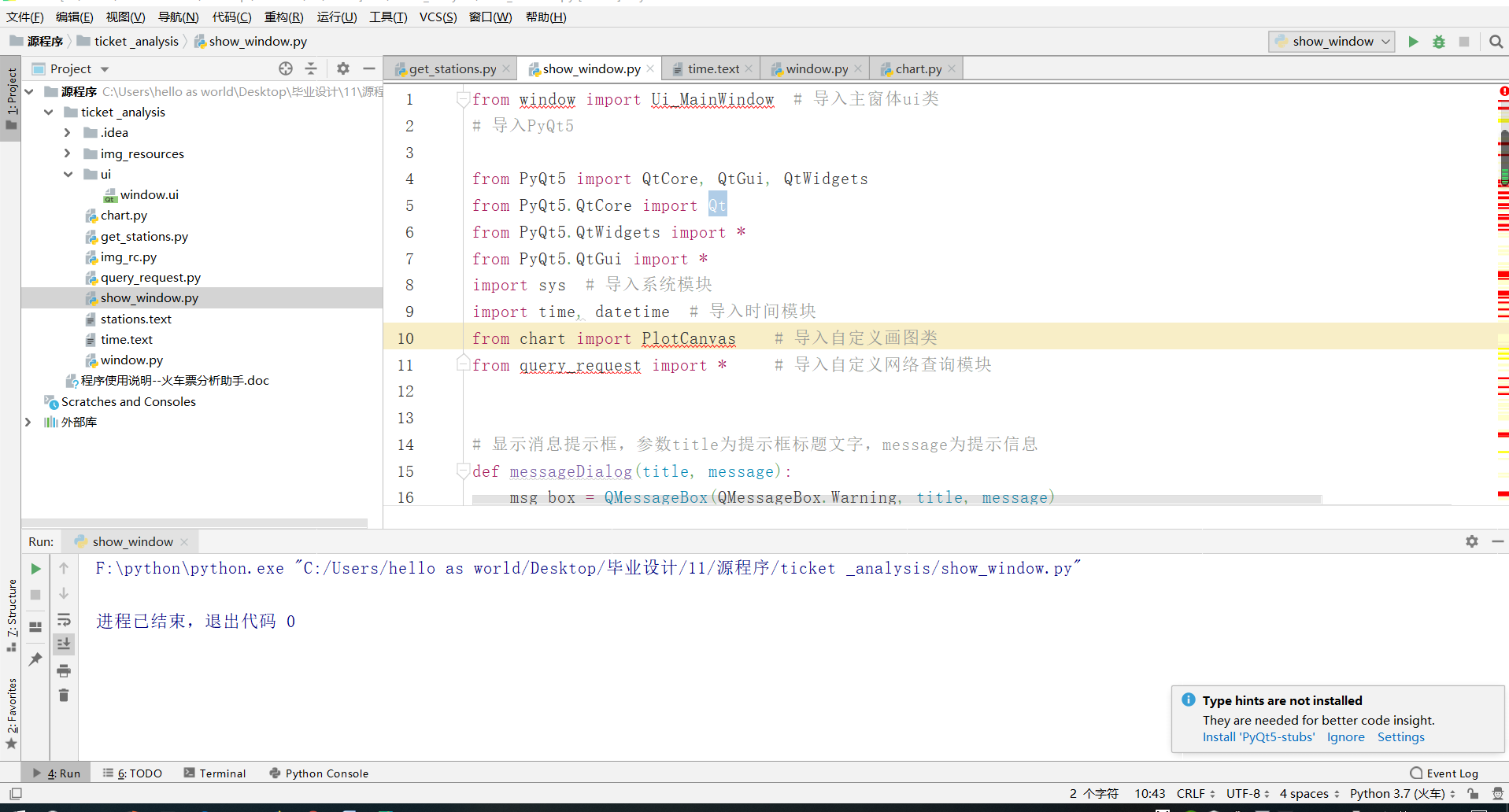Viewport: 1509px width, 812px height.
Task: Open Settings from the type hints notification
Action: (x=1400, y=737)
